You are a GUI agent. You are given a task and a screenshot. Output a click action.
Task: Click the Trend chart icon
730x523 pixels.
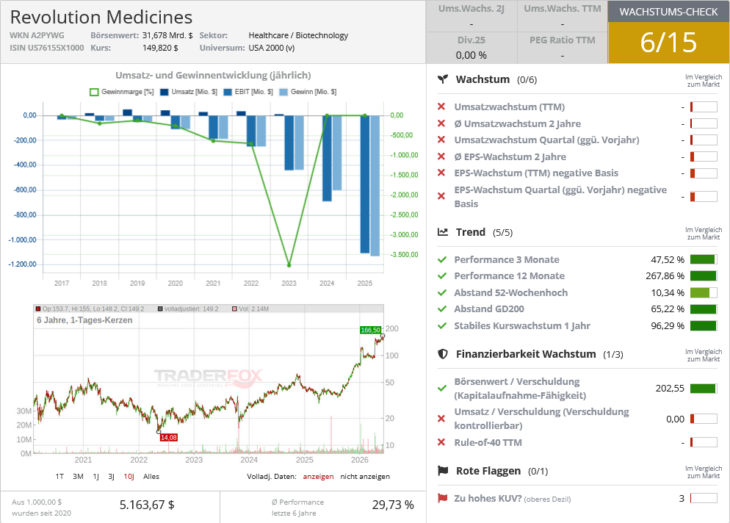pos(443,232)
